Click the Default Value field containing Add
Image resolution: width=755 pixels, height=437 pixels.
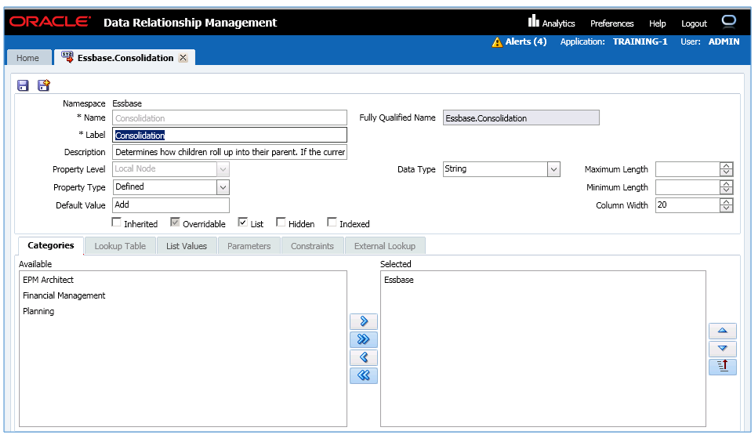[171, 205]
